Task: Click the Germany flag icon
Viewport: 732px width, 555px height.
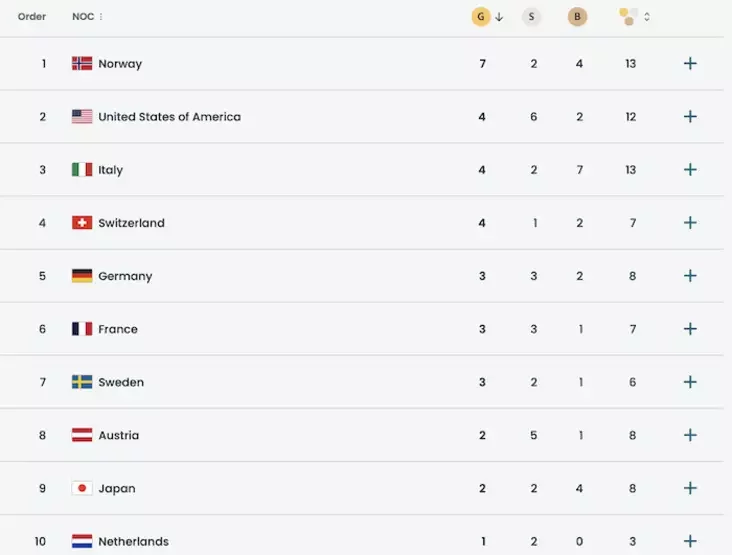Action: [82, 276]
